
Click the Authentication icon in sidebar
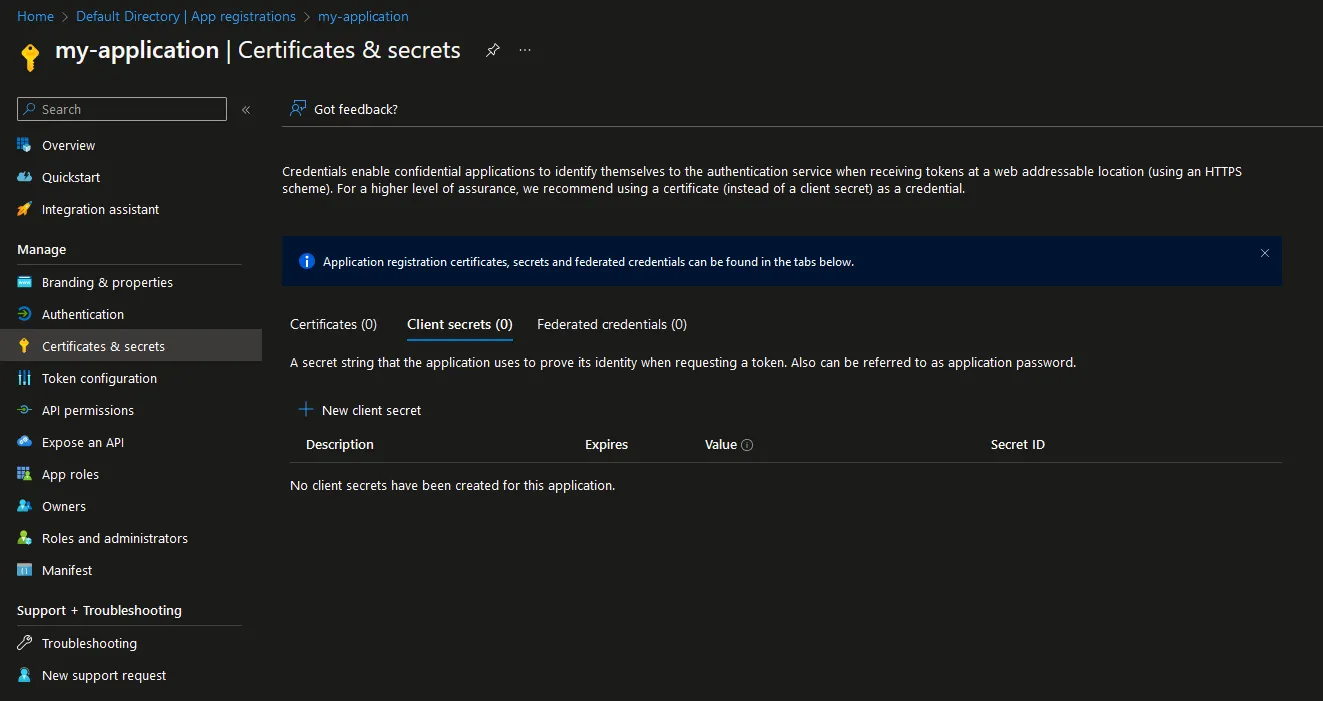coord(25,314)
